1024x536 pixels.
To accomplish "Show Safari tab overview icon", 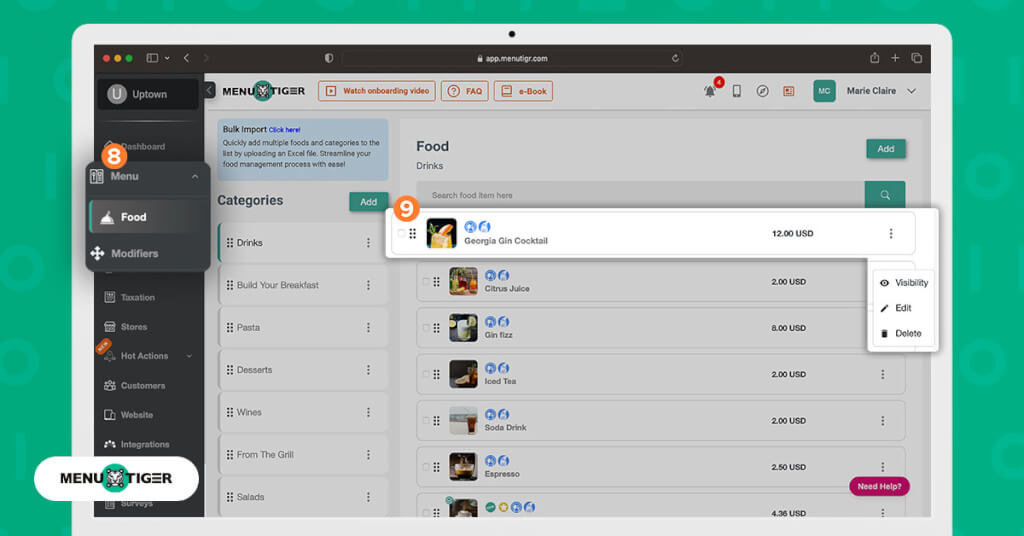I will coord(916,58).
